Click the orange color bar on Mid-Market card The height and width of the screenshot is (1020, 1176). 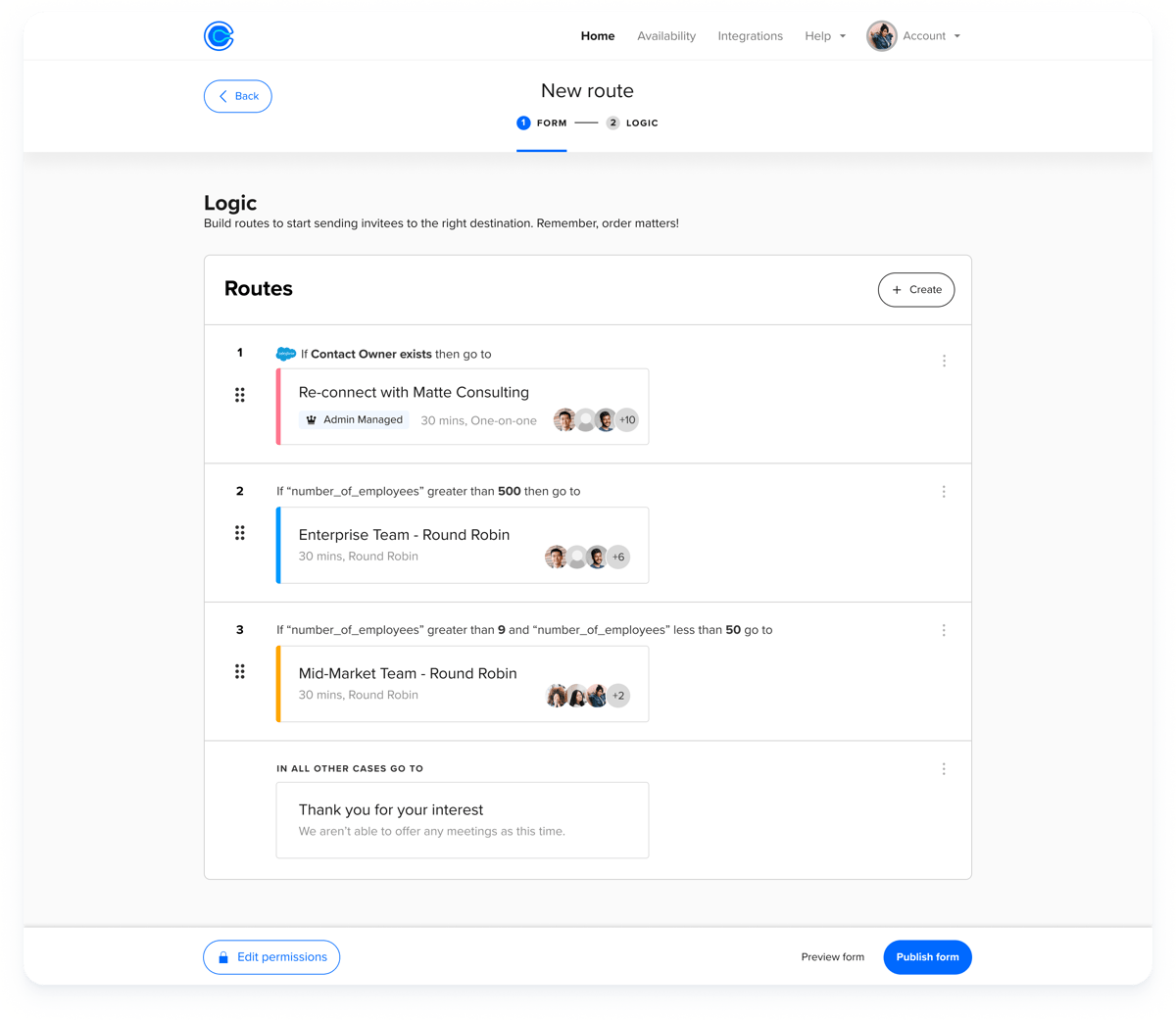point(278,684)
